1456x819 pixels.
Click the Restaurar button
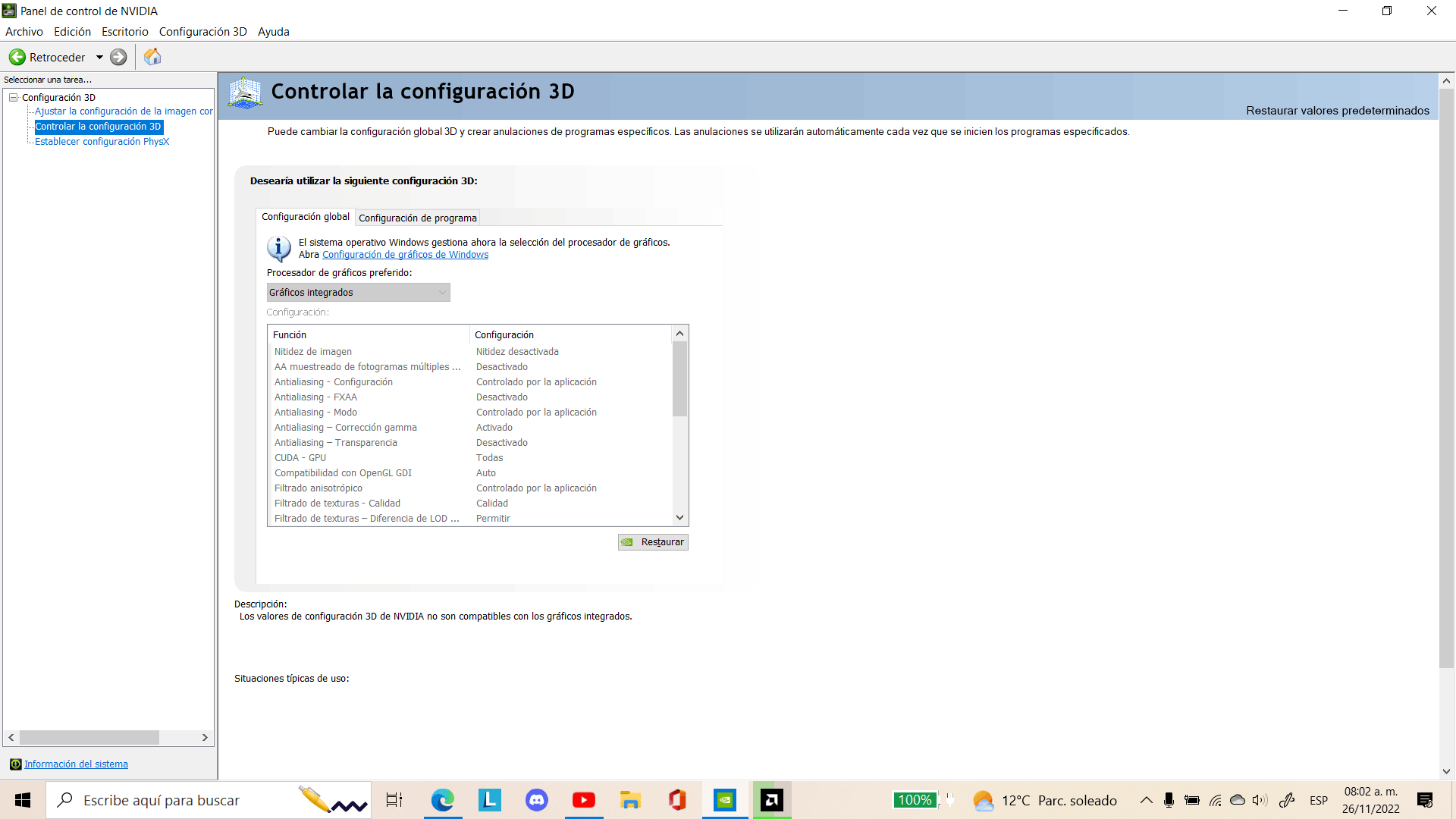pyautogui.click(x=653, y=542)
